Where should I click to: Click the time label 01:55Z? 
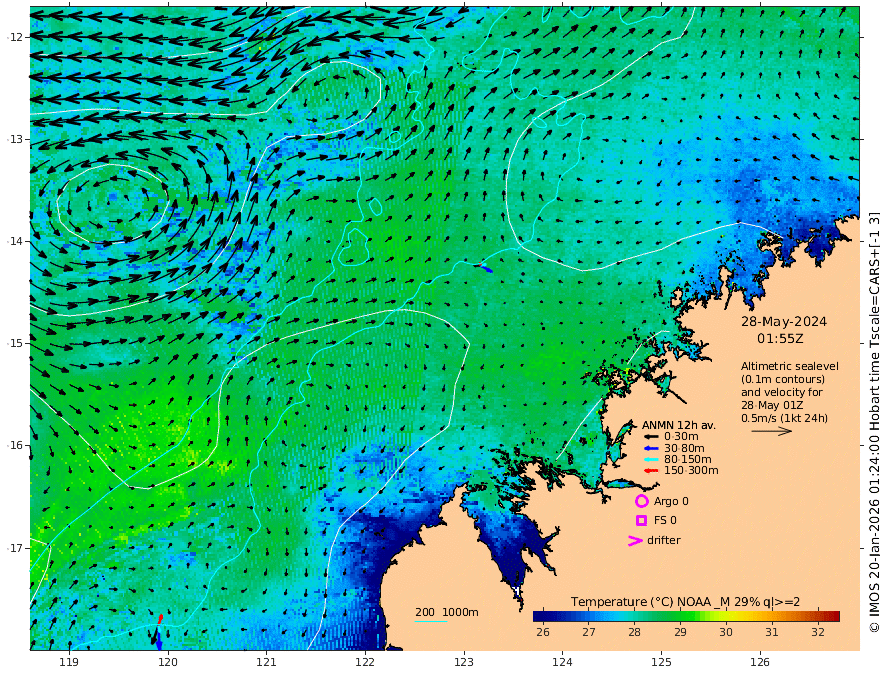(780, 339)
